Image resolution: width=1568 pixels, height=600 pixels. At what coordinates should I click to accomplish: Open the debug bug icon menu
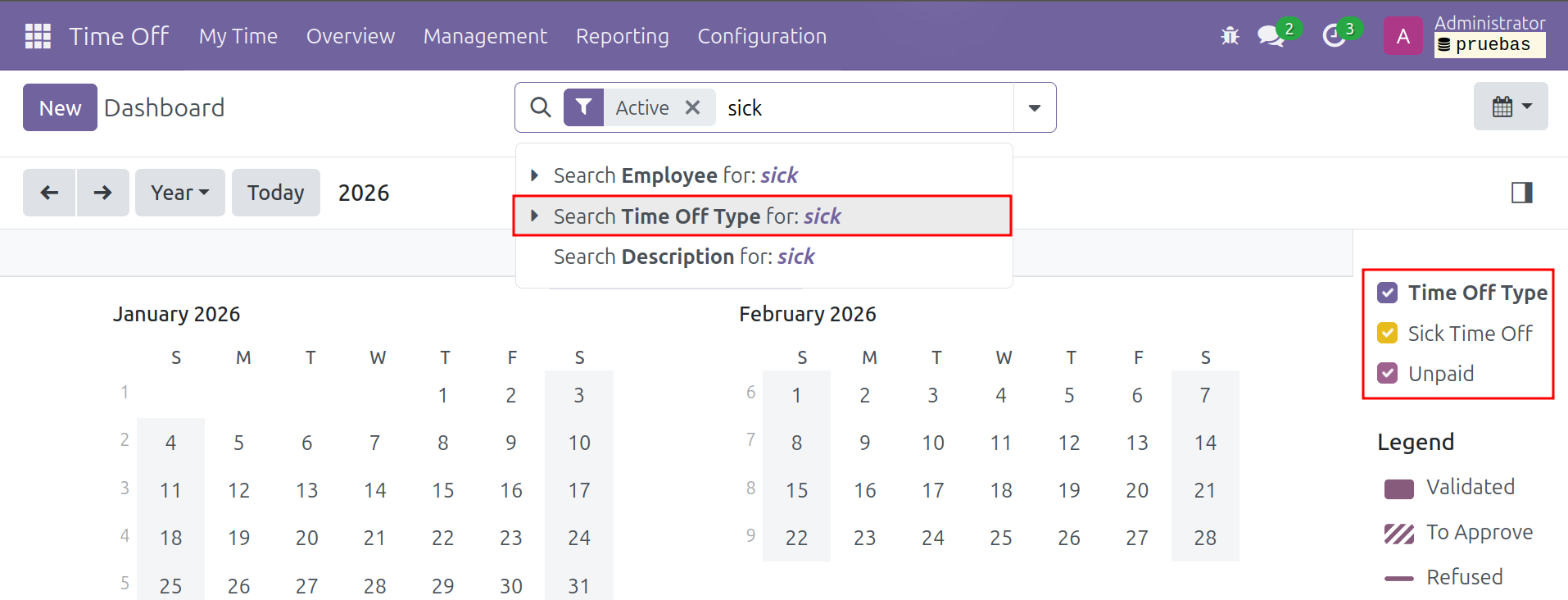click(1230, 36)
